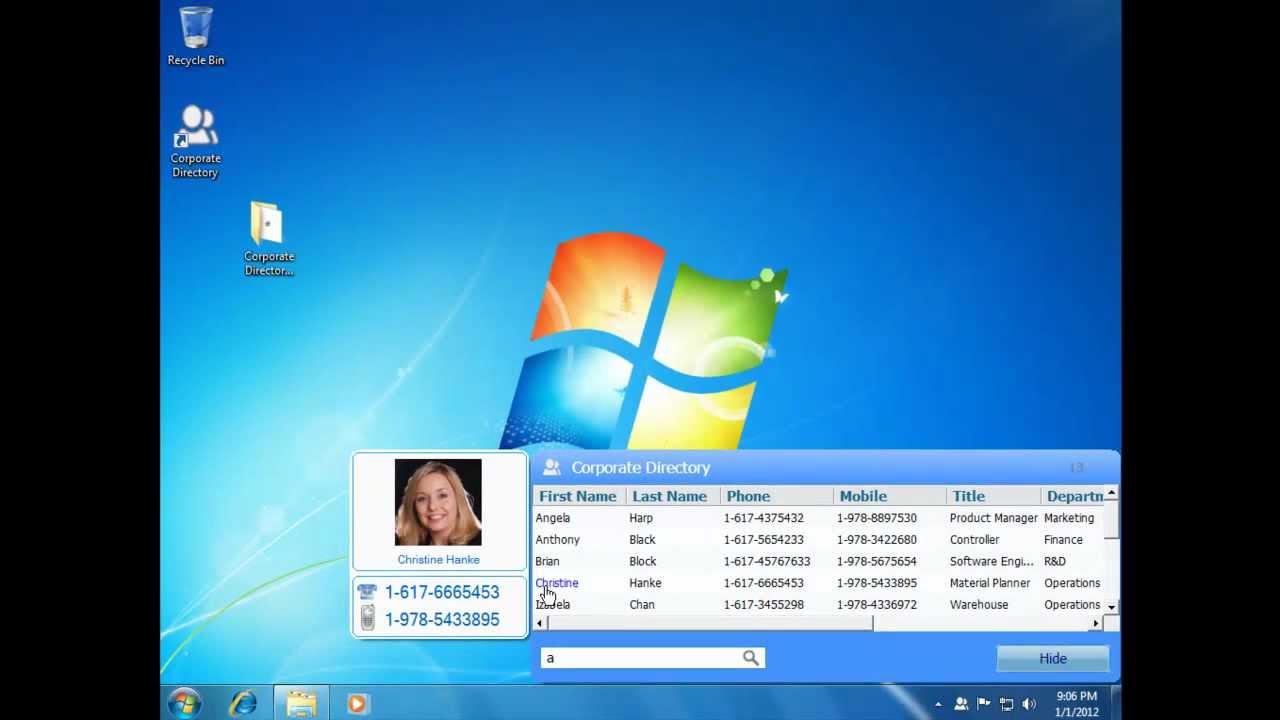Select the Christine first name cell
This screenshot has height=720, width=1280.
[x=556, y=583]
